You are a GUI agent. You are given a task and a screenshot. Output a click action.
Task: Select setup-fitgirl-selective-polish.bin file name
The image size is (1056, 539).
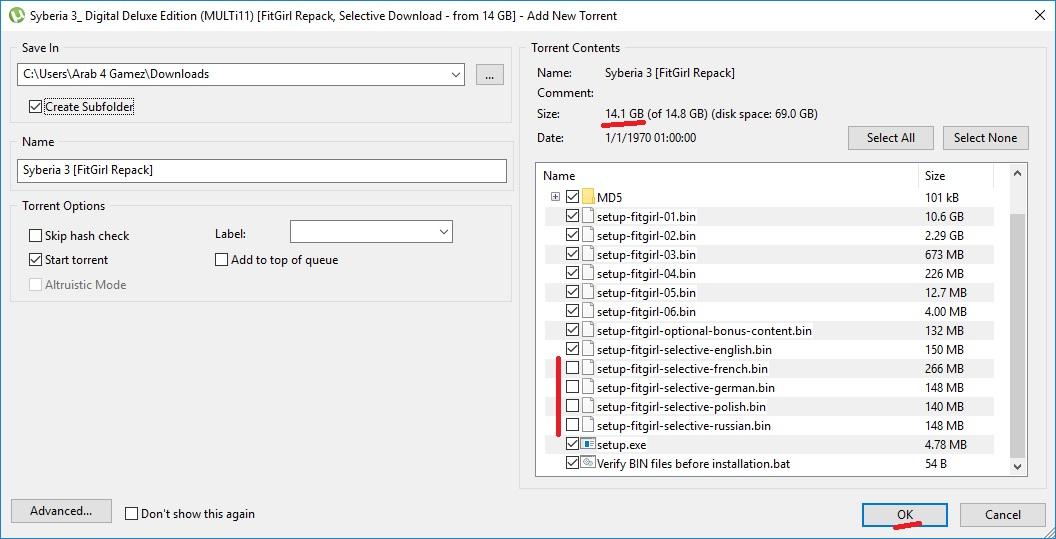click(681, 406)
